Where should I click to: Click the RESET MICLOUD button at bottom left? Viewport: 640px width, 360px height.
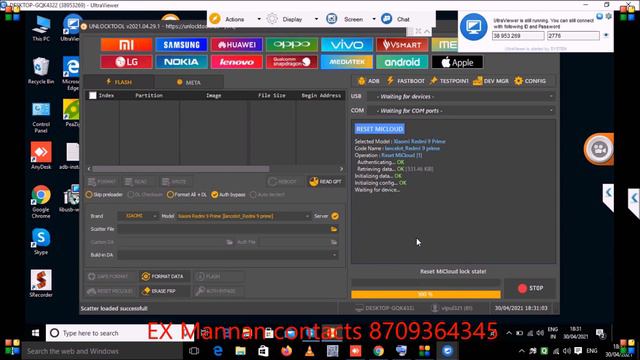pos(109,291)
